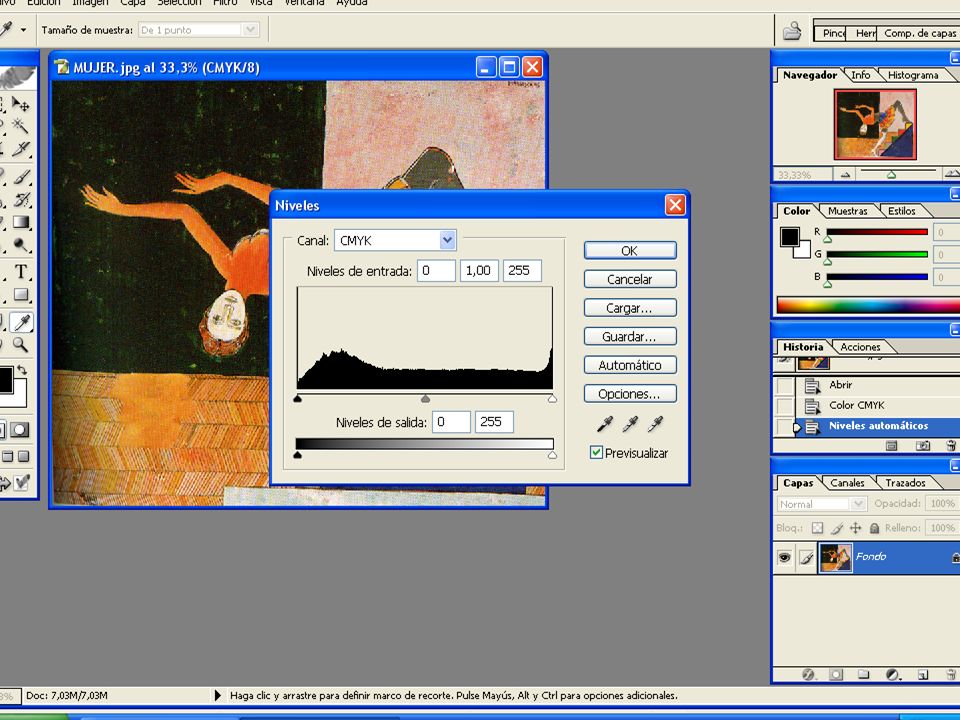Select the Move tool in the toolbox

pos(21,104)
